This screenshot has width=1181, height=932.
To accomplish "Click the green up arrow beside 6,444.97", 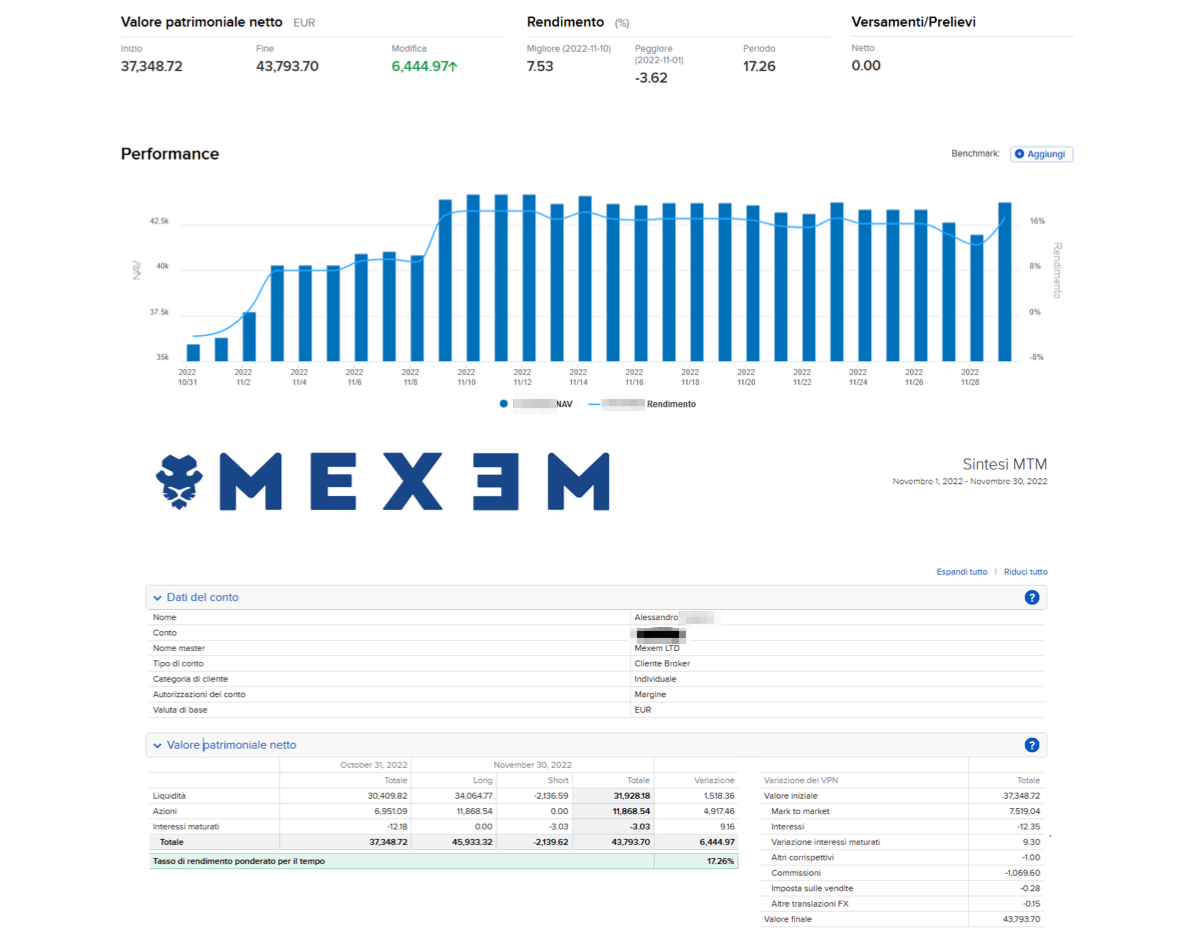I will [x=453, y=67].
